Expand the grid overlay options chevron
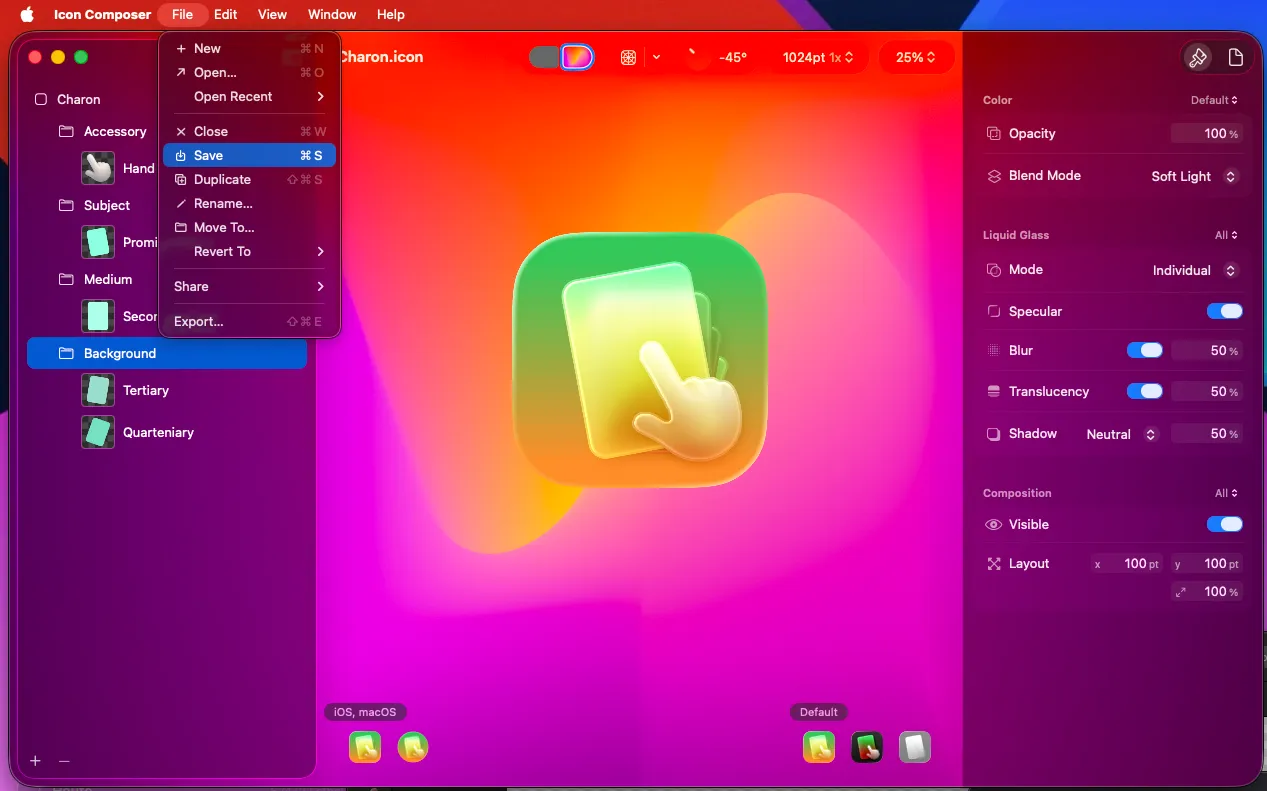The width and height of the screenshot is (1267, 791). pyautogui.click(x=656, y=58)
